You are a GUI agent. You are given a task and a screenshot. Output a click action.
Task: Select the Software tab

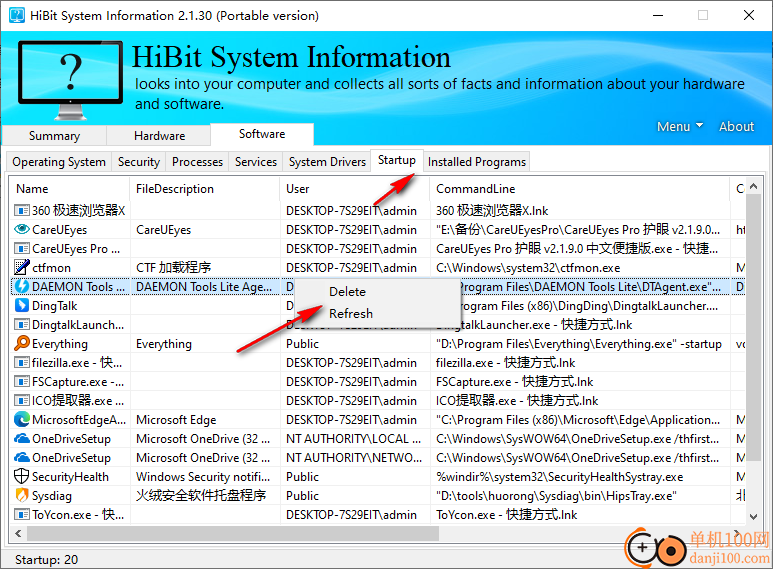(262, 134)
